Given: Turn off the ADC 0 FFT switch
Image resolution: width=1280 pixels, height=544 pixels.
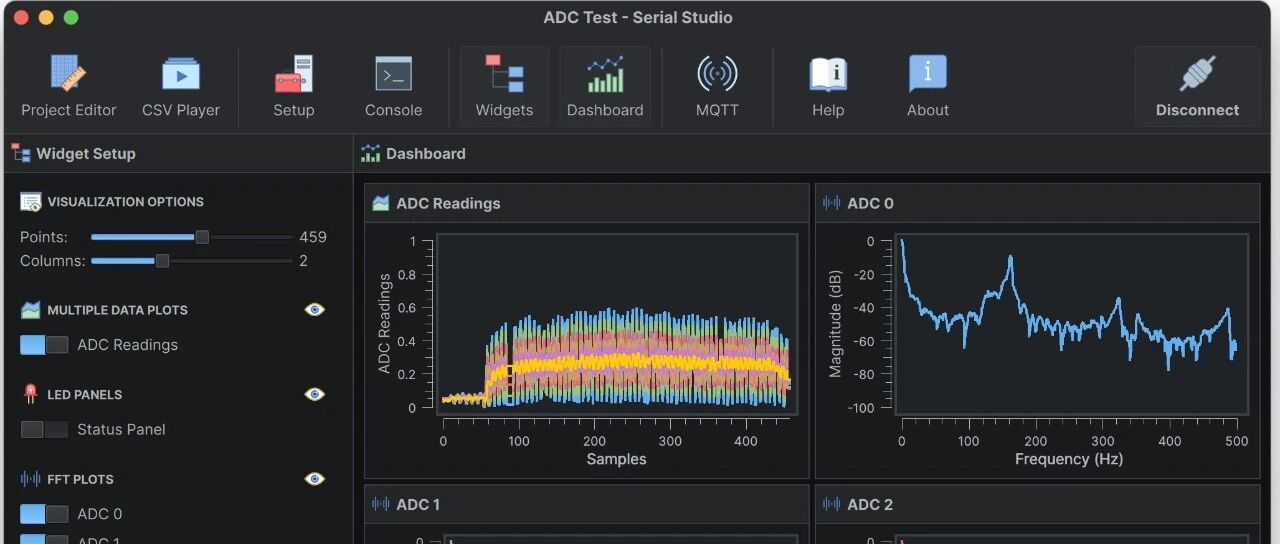Looking at the screenshot, I should [44, 514].
